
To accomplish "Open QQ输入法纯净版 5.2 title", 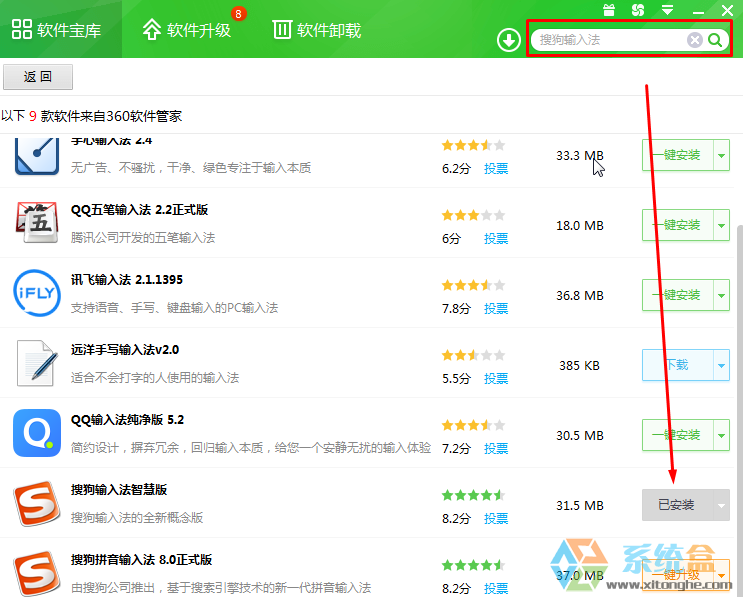I will [127, 420].
